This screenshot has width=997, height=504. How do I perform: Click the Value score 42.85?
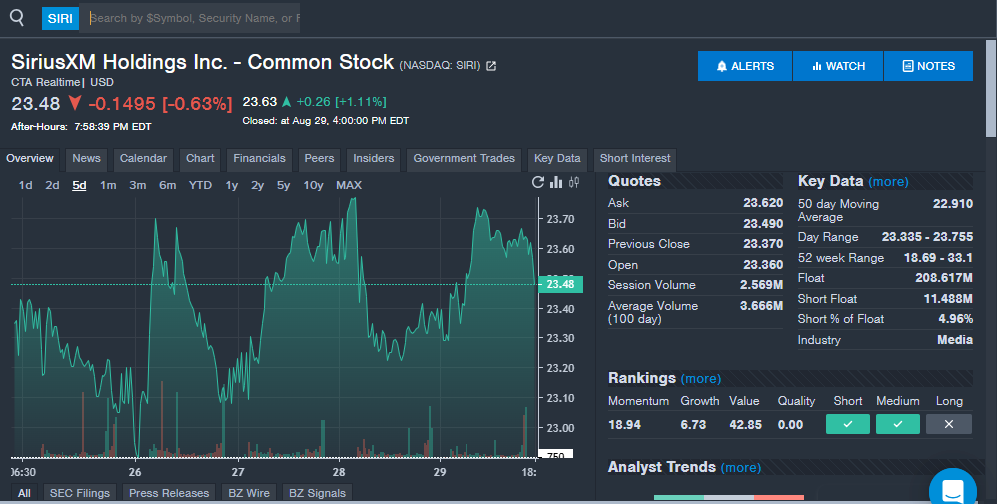[746, 425]
